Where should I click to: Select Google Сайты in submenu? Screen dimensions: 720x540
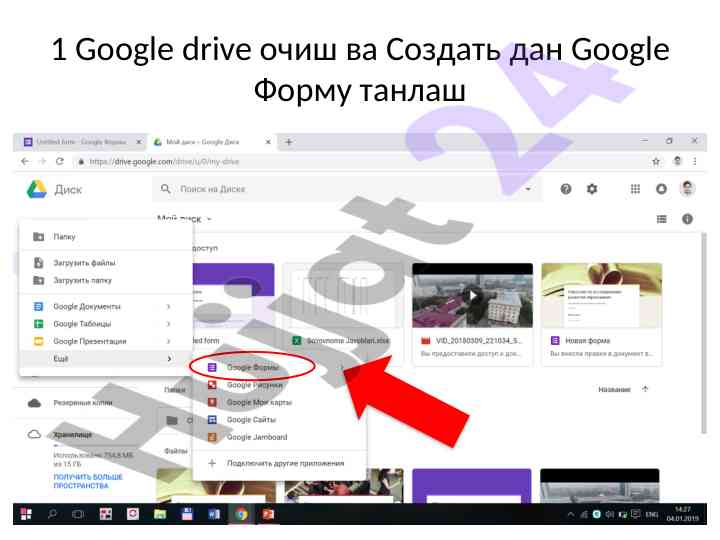point(279,420)
